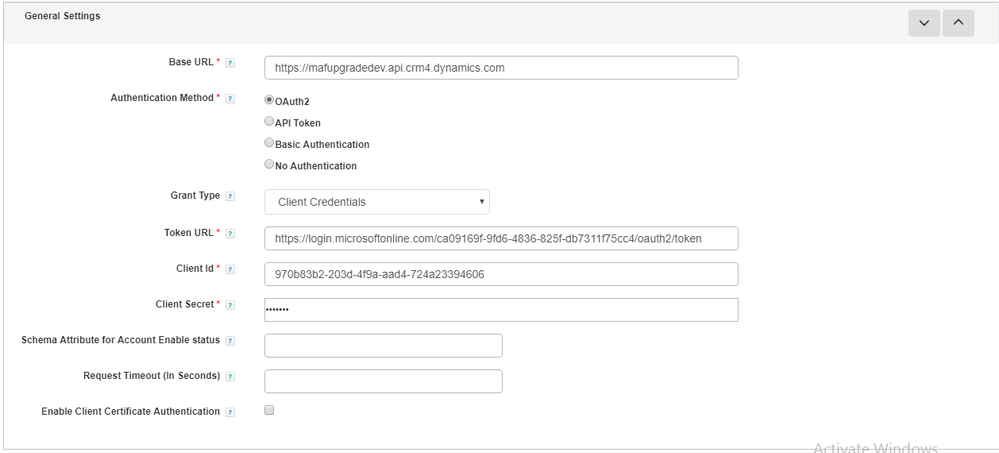Viewport: 999px width, 453px height.
Task: Show help for Client Id field
Action: point(230,269)
